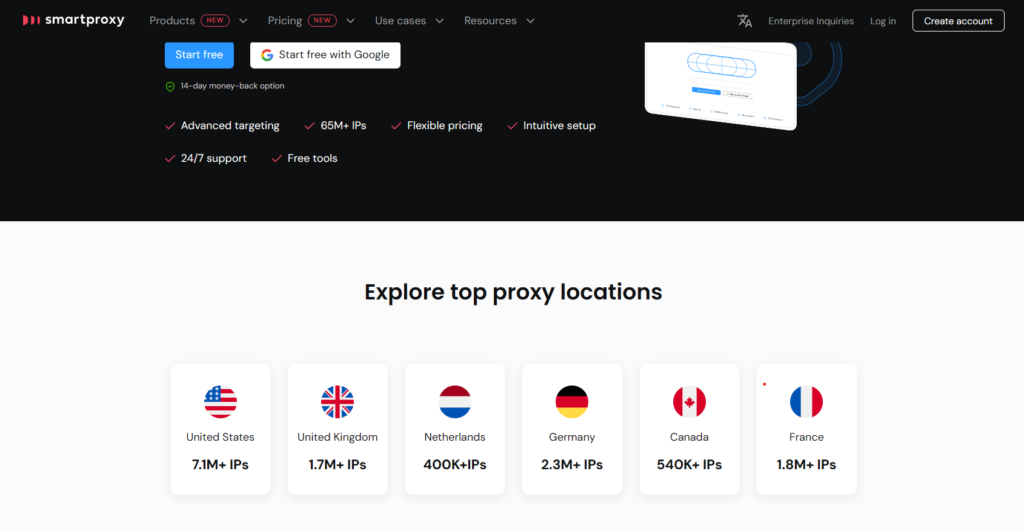Click the Log in link
This screenshot has height=531, width=1024.
[x=883, y=21]
